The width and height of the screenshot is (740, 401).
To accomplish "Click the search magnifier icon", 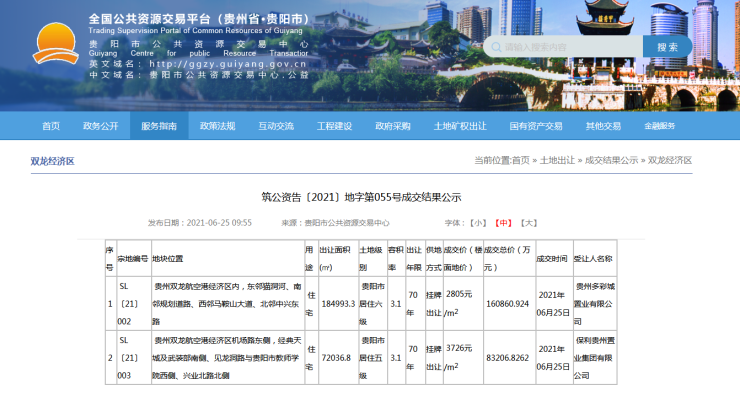I will point(494,47).
